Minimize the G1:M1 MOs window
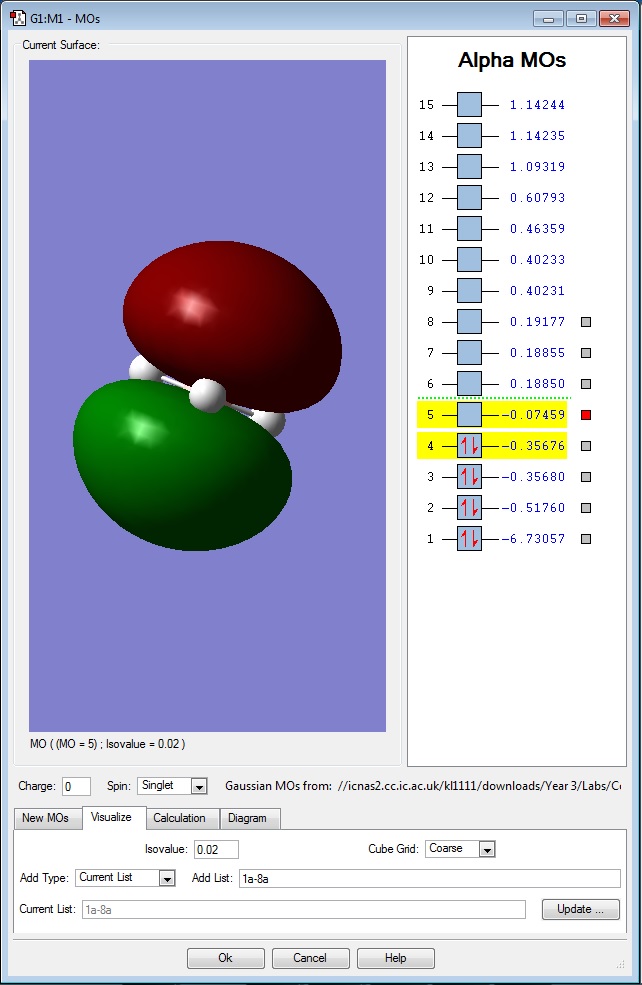 click(548, 18)
